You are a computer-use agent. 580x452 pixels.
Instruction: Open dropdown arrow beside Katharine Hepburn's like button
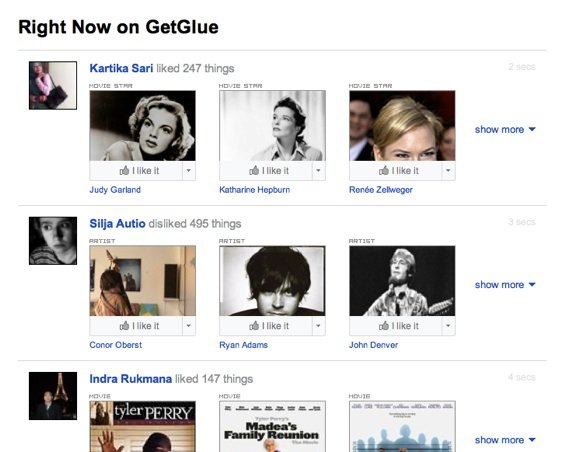(x=318, y=171)
